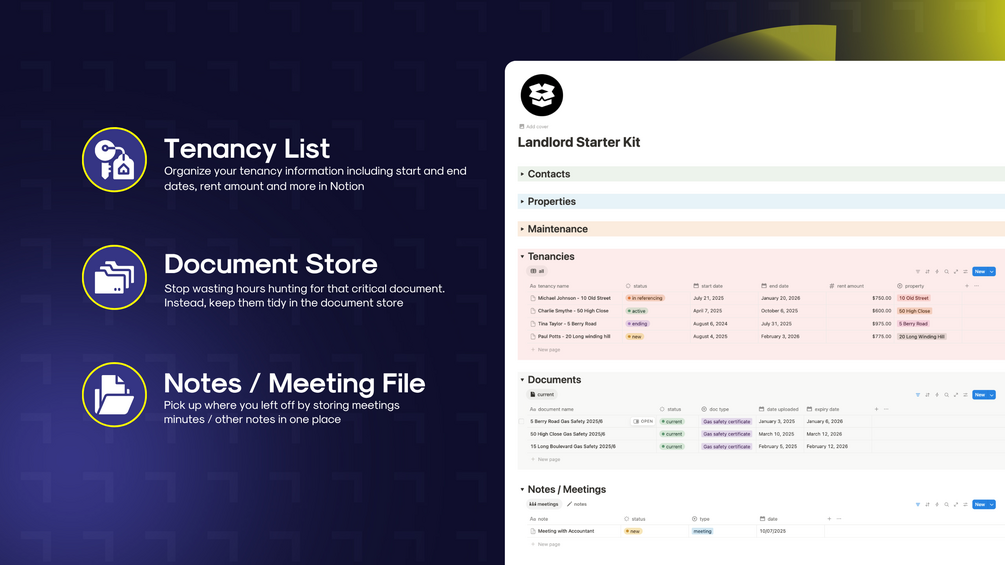The image size is (1005, 565).
Task: Click the '10 Old Street' property tag
Action: click(913, 298)
